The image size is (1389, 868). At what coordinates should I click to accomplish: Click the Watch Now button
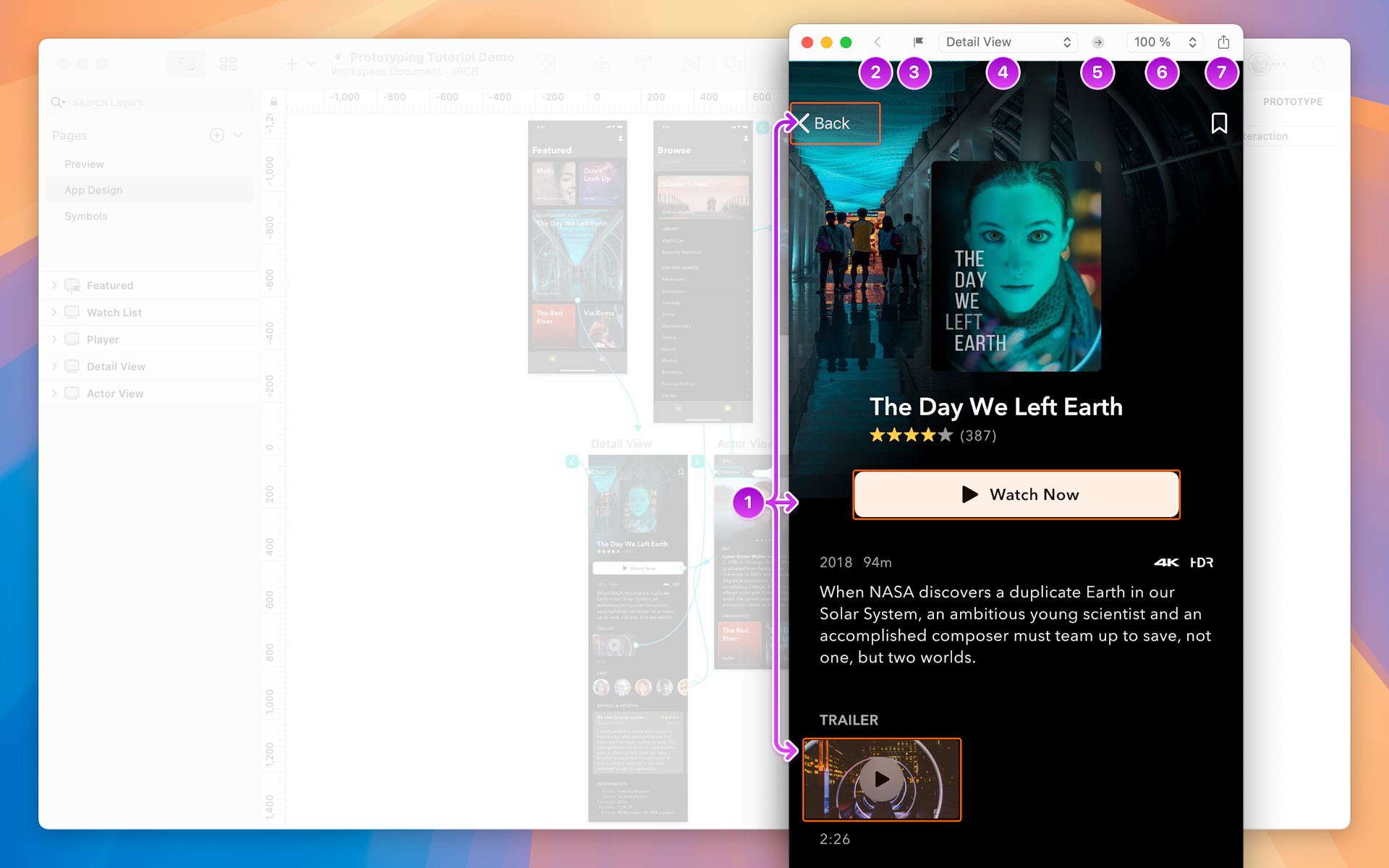pos(1016,494)
